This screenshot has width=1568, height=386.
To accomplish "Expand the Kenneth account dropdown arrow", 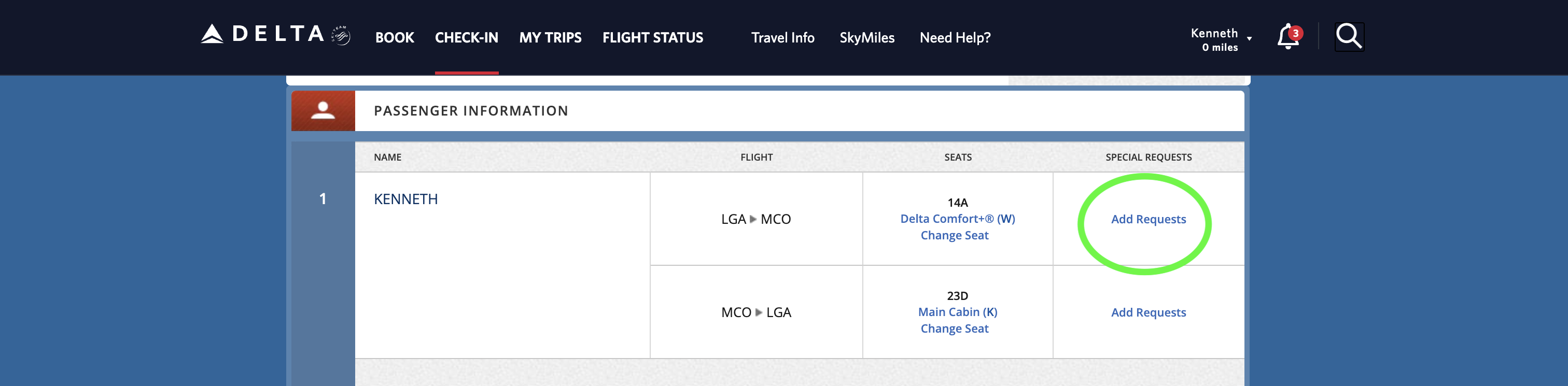I will click(1249, 39).
